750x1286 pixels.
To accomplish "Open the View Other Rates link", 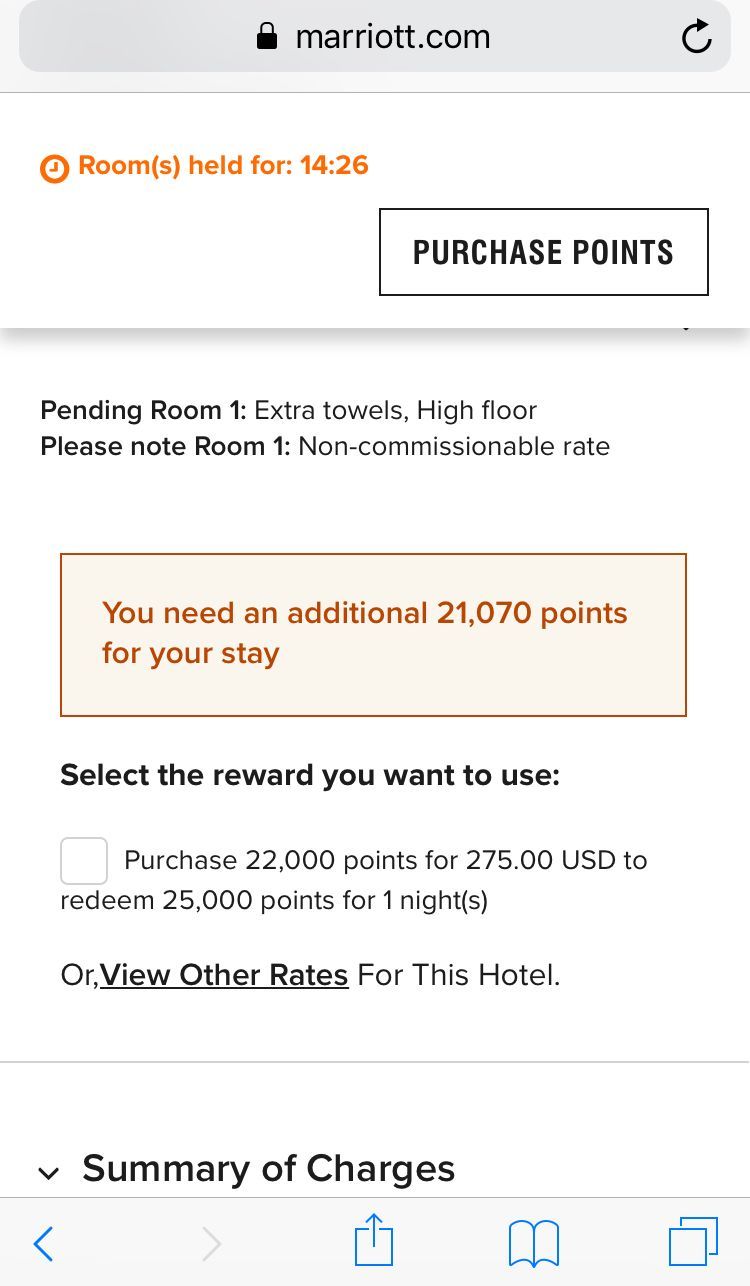I will point(224,975).
